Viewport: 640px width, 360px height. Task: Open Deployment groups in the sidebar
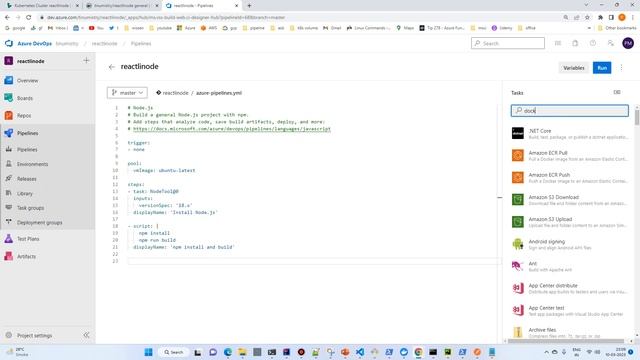pos(40,222)
